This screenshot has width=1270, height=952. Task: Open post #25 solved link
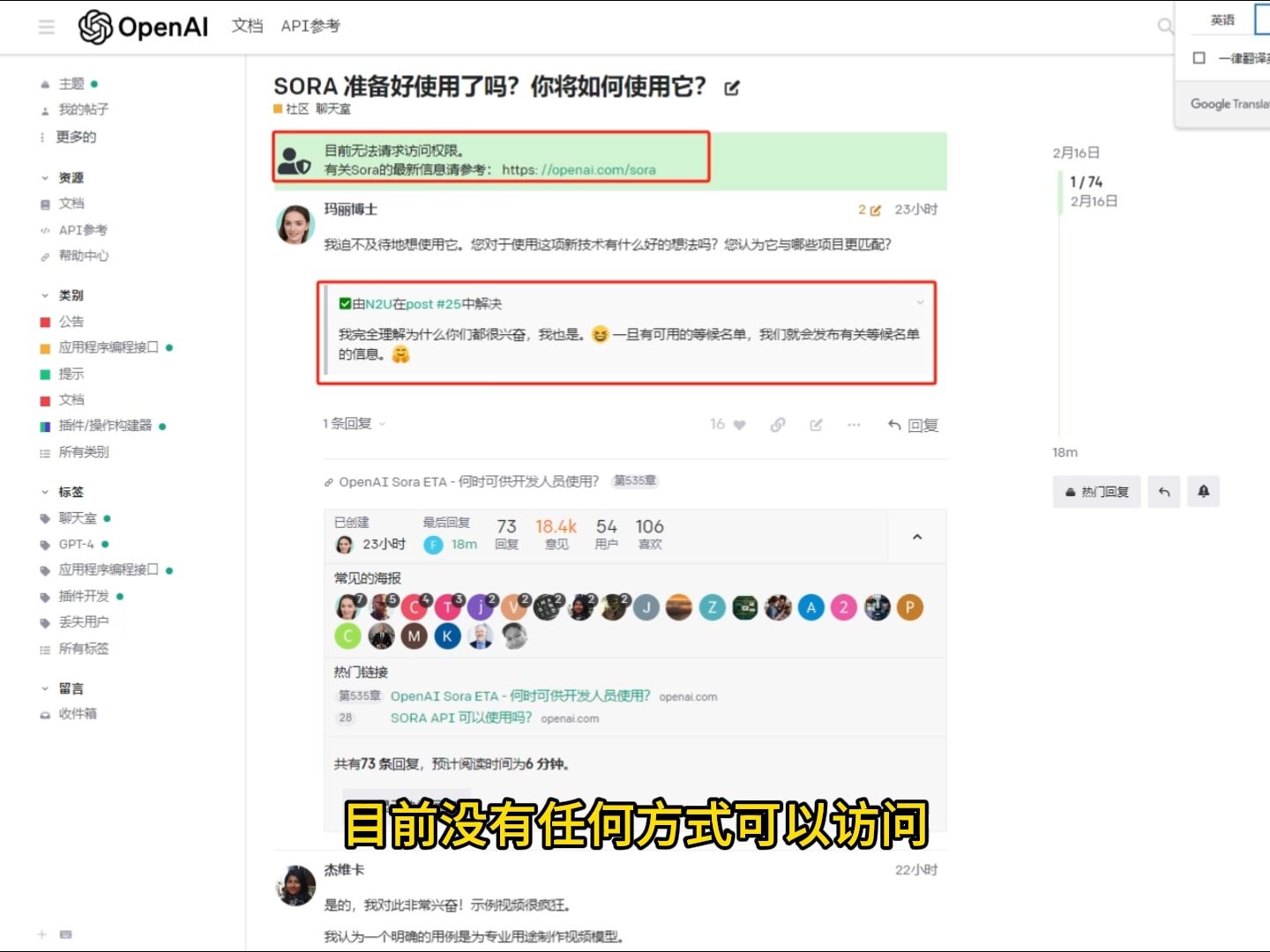pos(433,304)
